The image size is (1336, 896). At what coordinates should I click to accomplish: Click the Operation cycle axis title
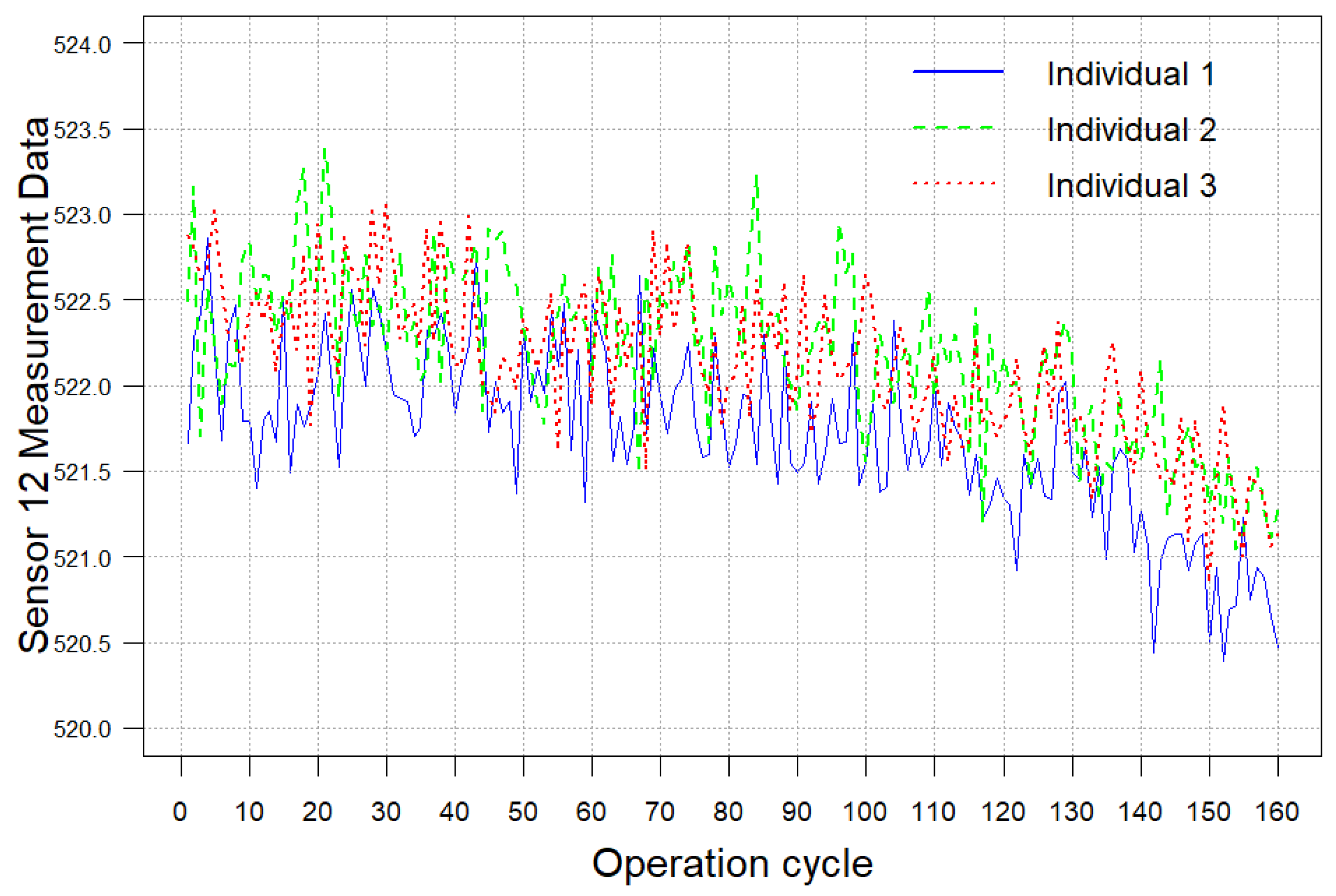[x=732, y=863]
